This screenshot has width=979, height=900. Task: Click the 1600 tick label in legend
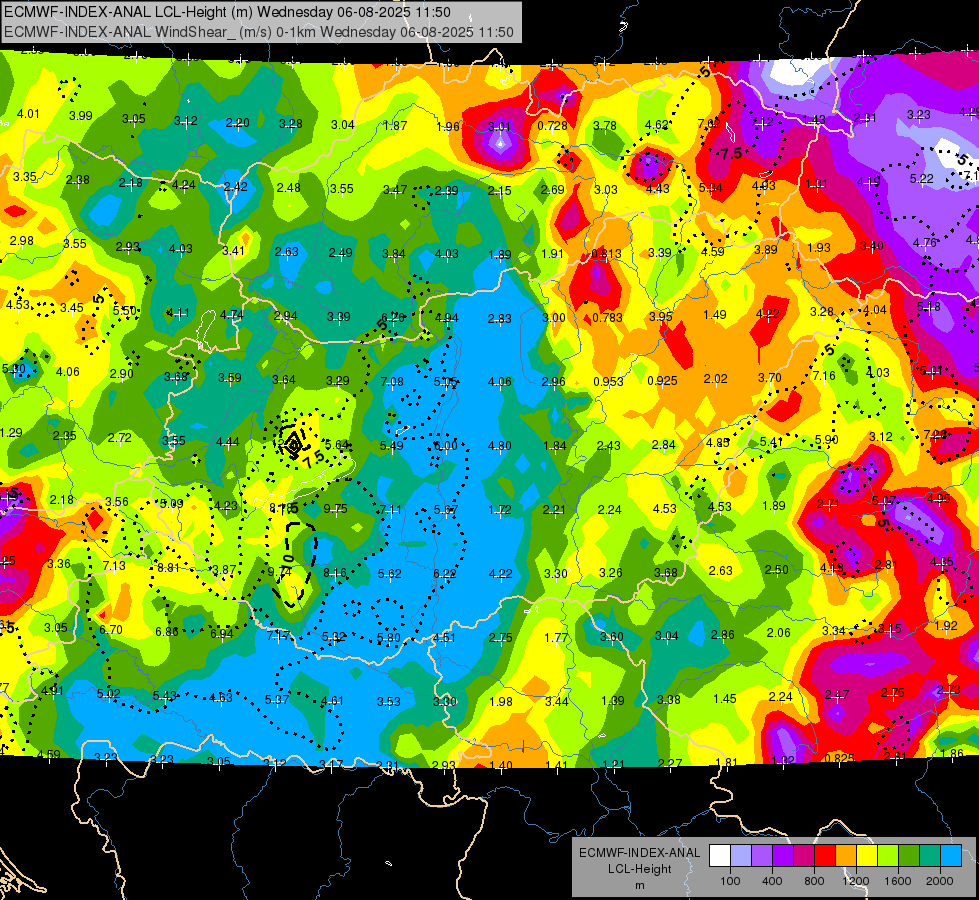coord(897,881)
